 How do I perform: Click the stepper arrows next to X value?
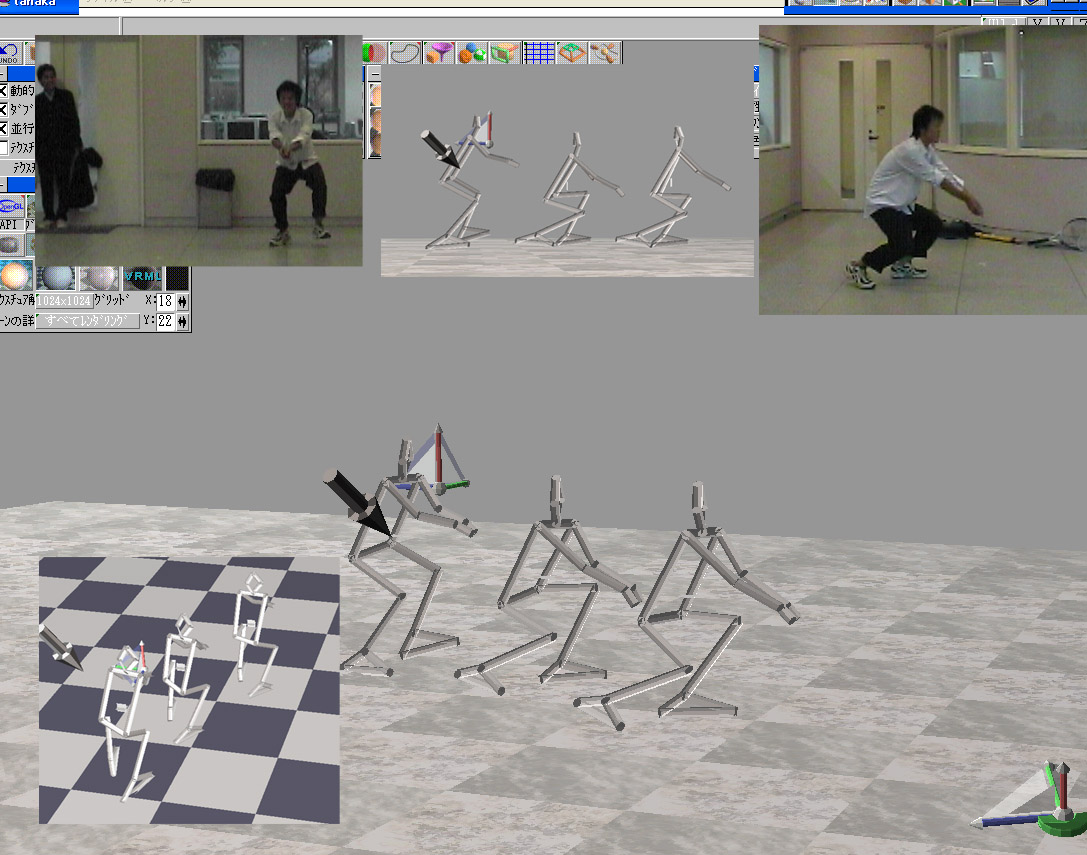tap(183, 301)
